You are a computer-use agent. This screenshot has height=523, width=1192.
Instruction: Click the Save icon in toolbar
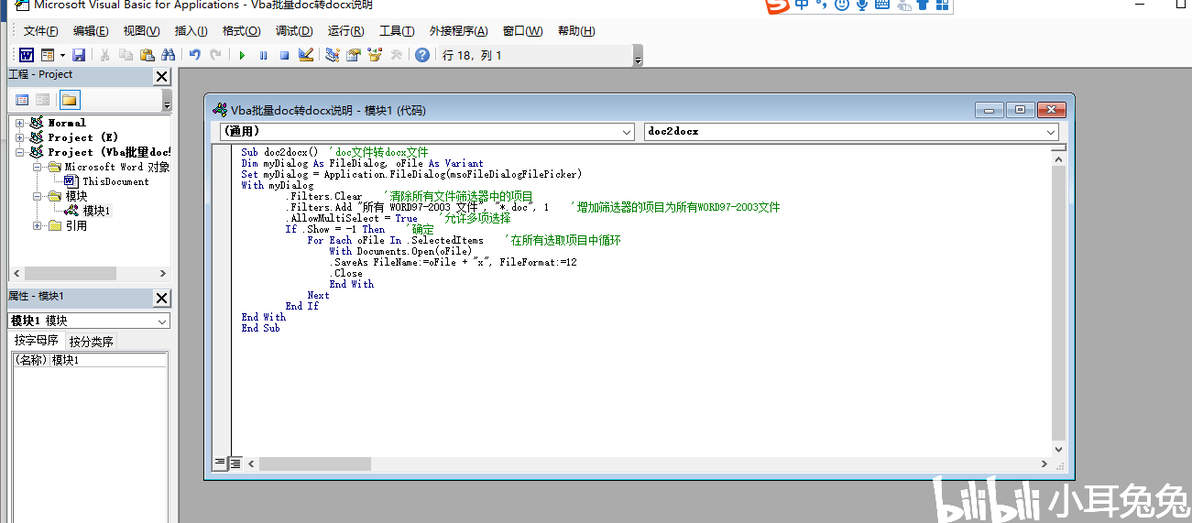(78, 55)
